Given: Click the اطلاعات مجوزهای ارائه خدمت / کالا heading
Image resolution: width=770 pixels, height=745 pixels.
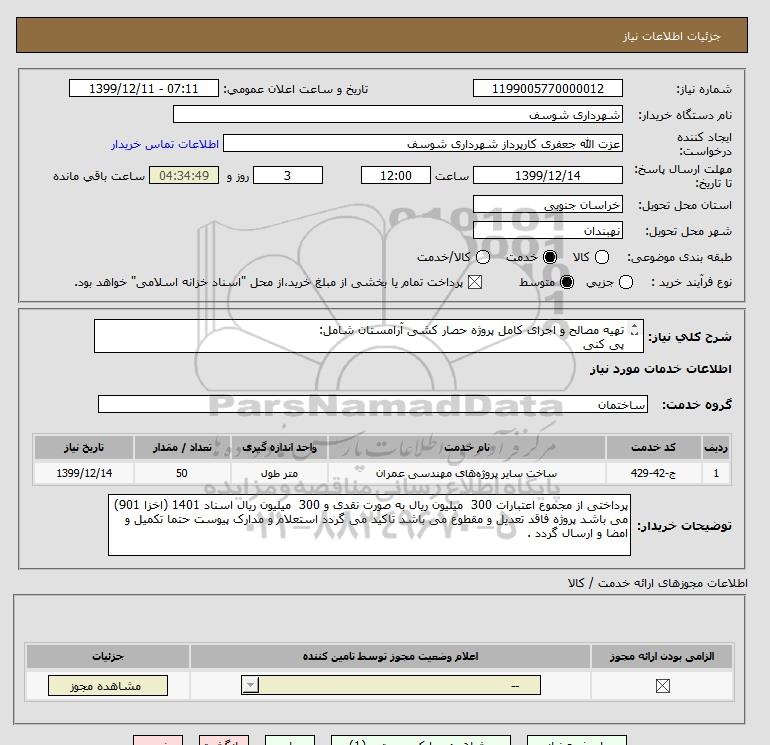Looking at the screenshot, I should (658, 583).
